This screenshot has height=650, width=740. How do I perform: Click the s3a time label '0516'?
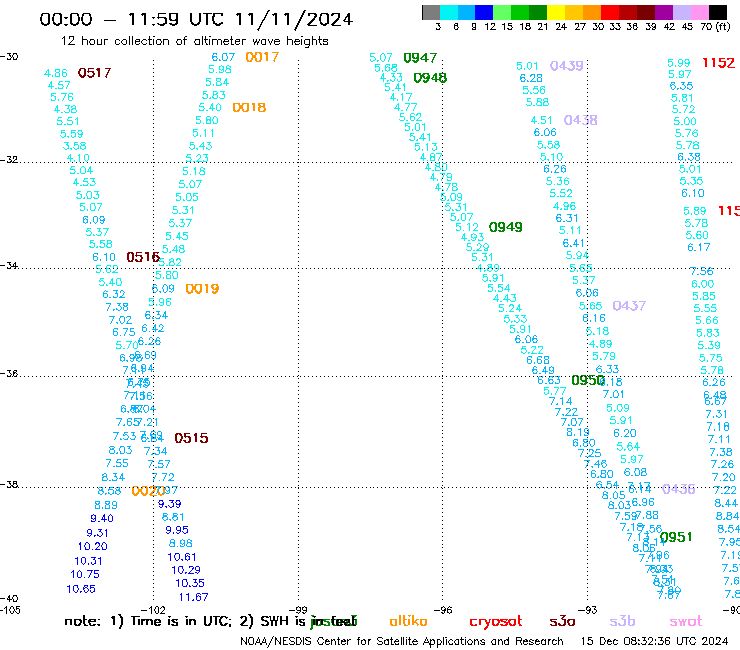(143, 257)
